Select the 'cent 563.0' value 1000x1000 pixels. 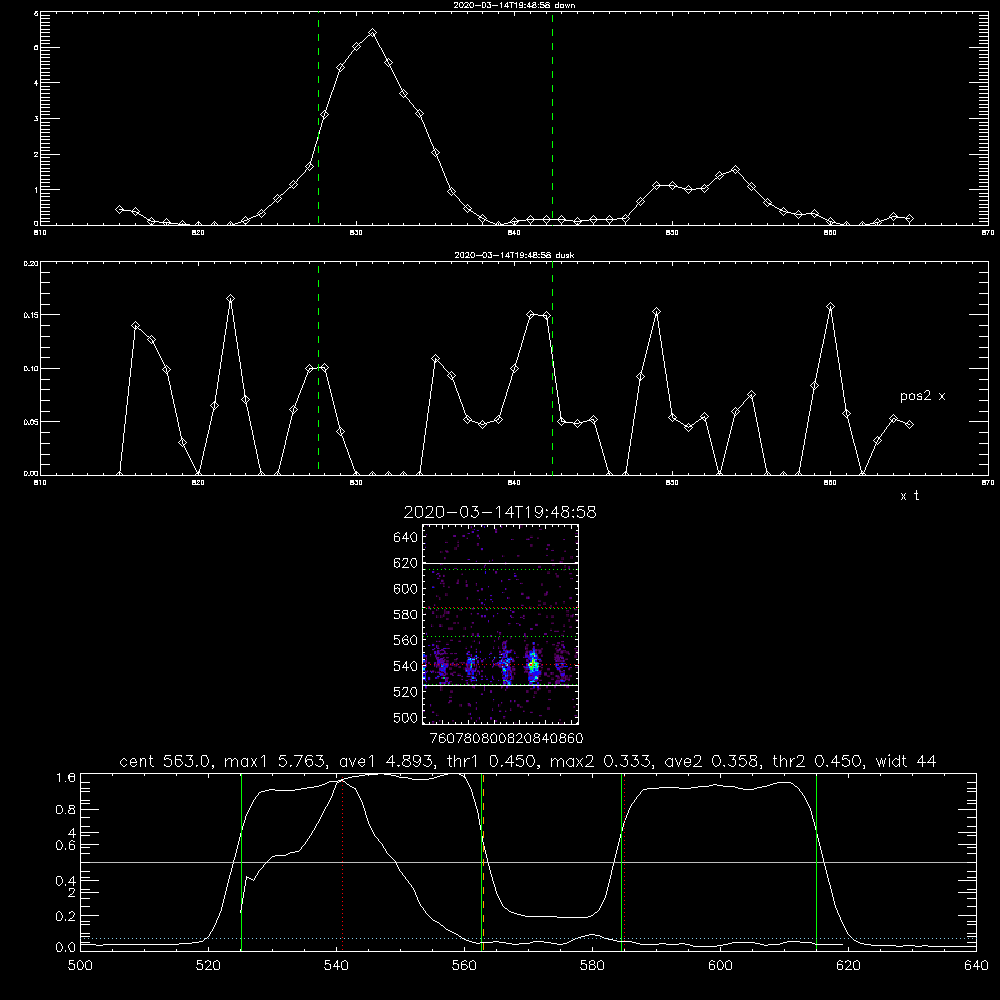pos(166,761)
